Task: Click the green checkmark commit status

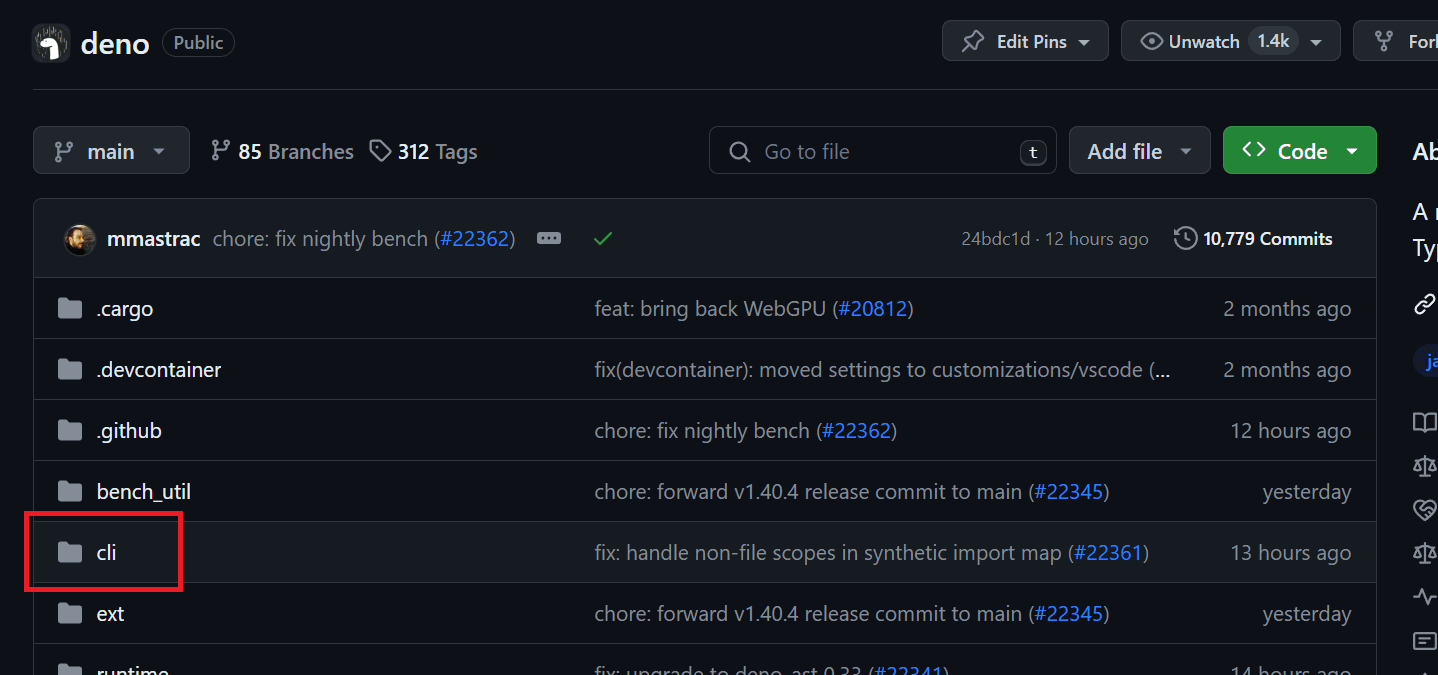Action: coord(603,238)
